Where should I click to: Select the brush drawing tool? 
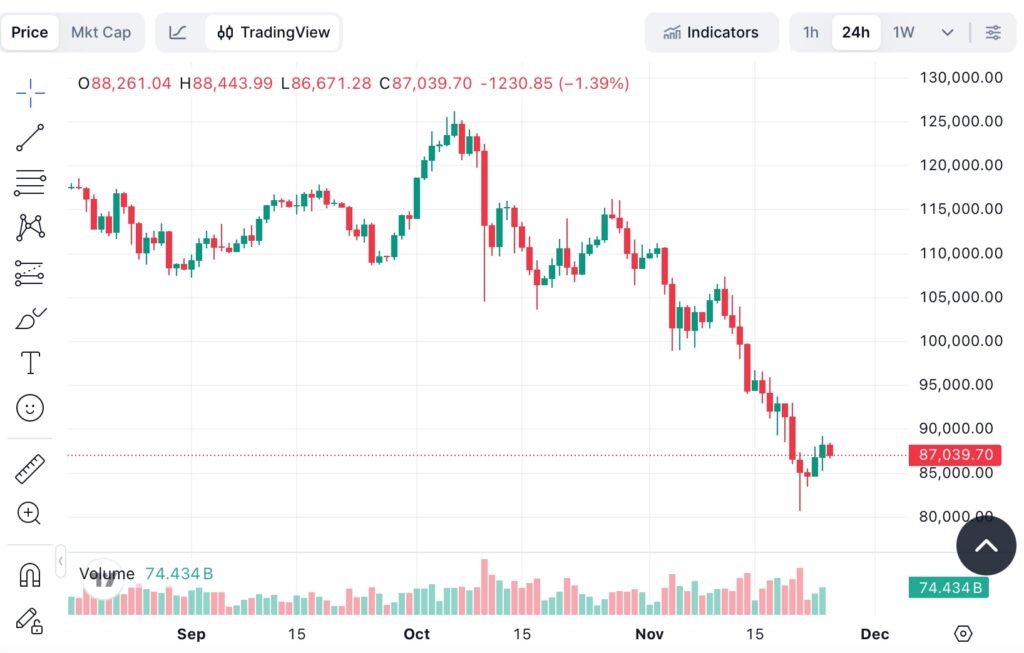coord(30,318)
